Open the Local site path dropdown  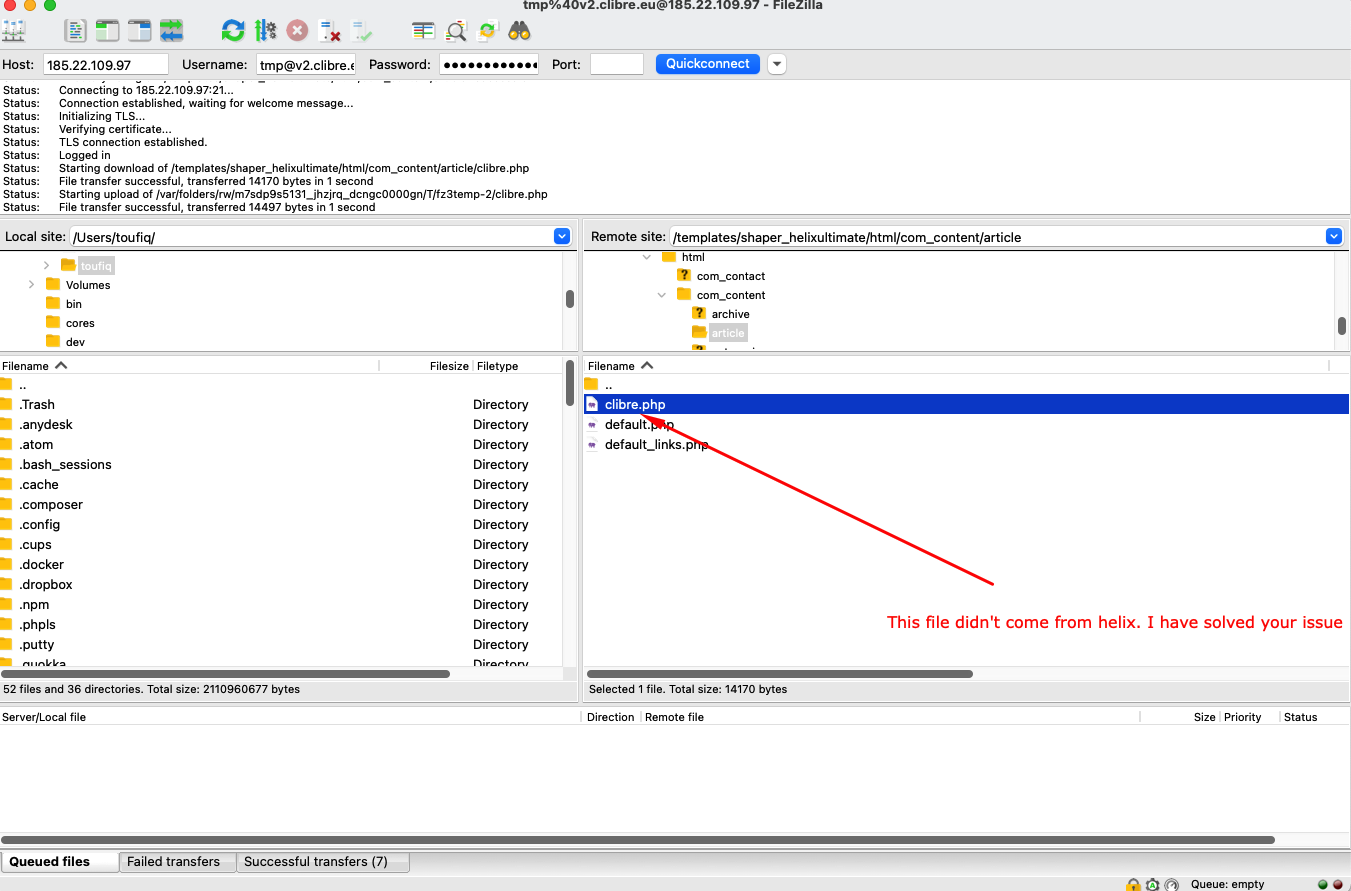pos(562,237)
